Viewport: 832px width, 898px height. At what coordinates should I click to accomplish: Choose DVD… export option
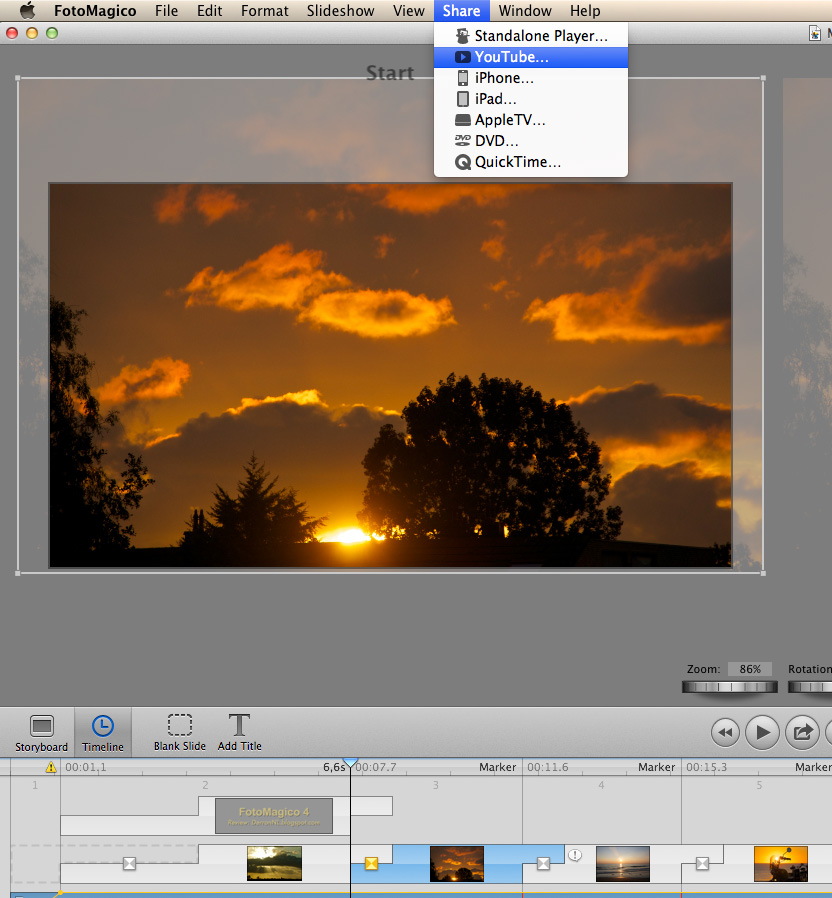531,141
